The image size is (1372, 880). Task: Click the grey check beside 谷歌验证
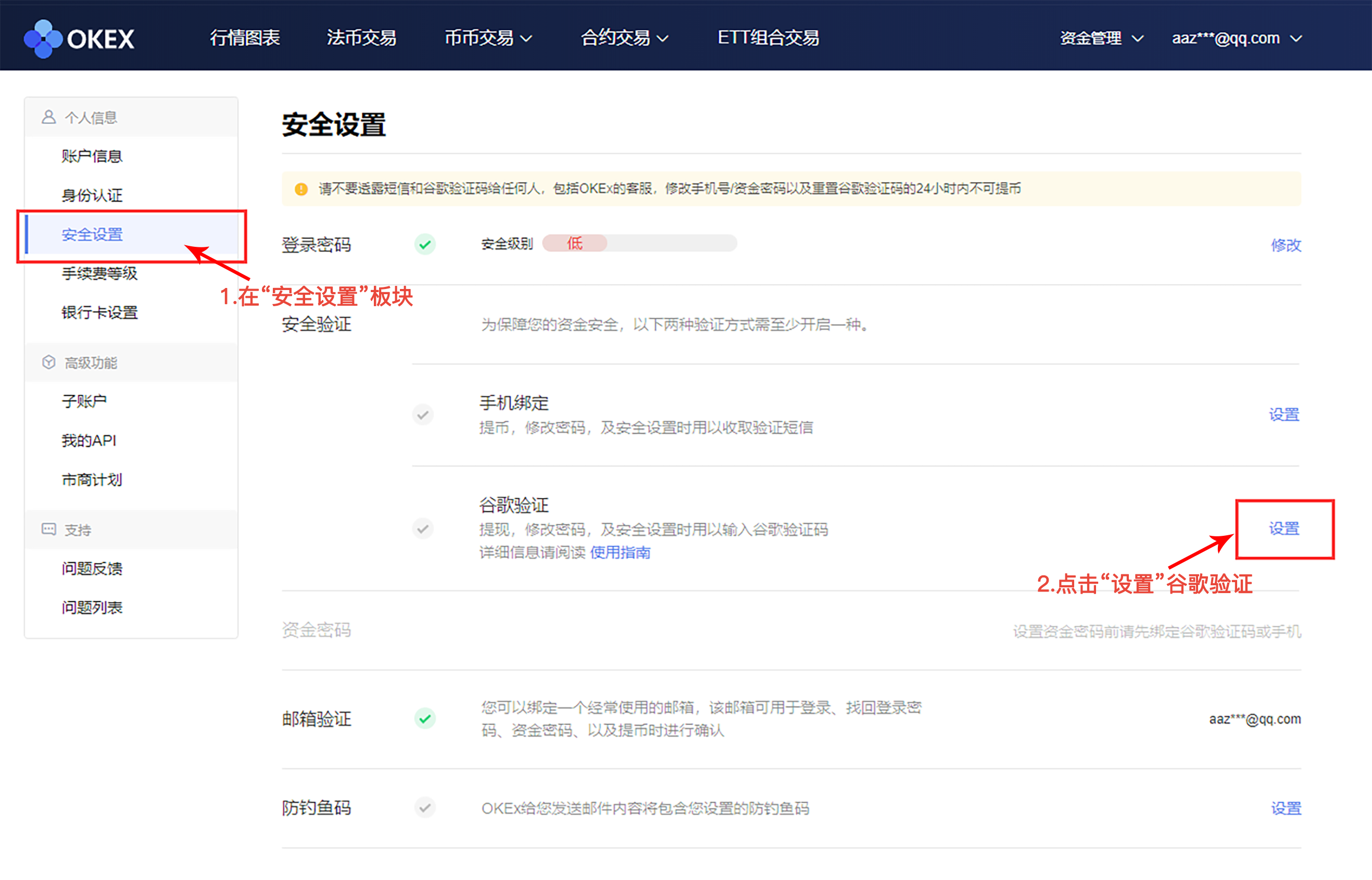pyautogui.click(x=423, y=529)
